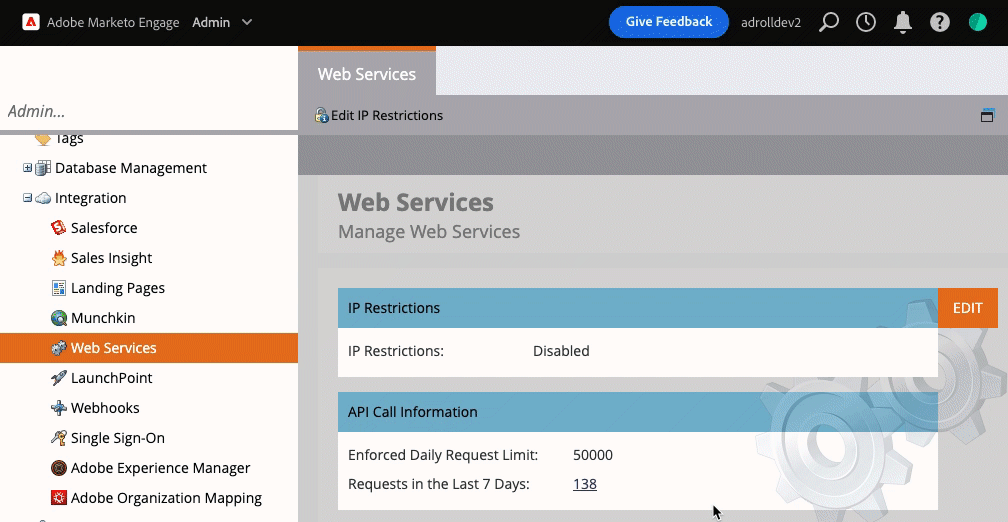Click the Adobe Organization Mapping icon
This screenshot has width=1008, height=522.
pyautogui.click(x=58, y=498)
